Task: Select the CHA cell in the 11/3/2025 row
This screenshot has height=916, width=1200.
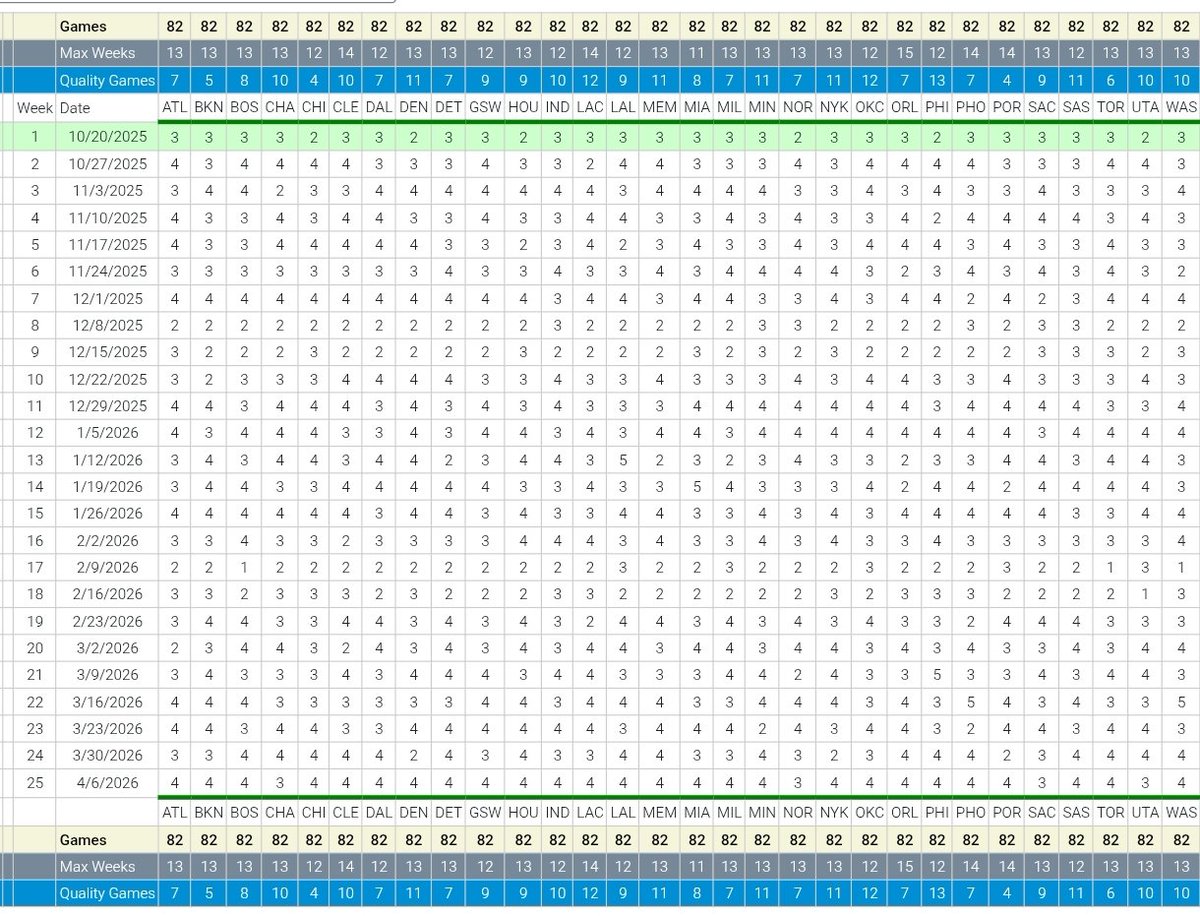Action: 279,191
